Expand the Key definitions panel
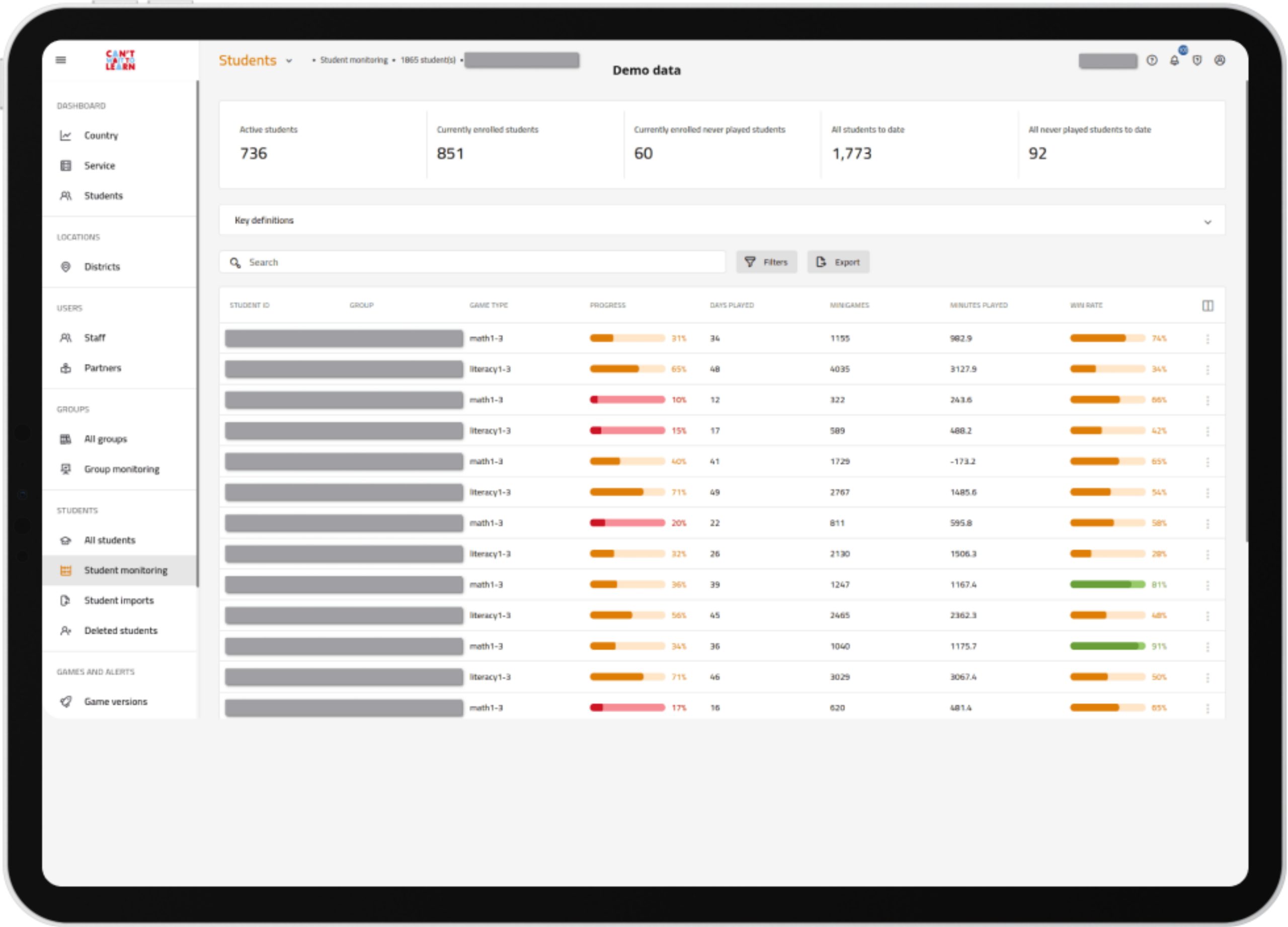 click(1207, 222)
